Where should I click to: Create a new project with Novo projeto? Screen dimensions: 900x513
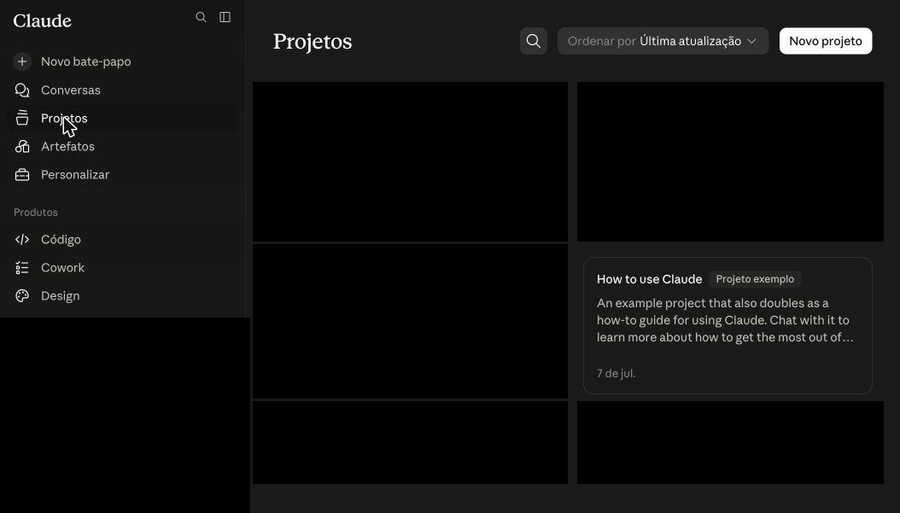[x=825, y=41]
